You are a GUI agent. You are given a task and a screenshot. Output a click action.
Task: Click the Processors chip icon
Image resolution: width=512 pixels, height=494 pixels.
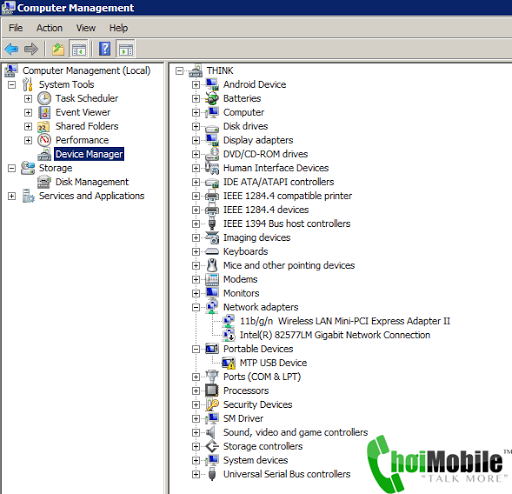pyautogui.click(x=212, y=391)
